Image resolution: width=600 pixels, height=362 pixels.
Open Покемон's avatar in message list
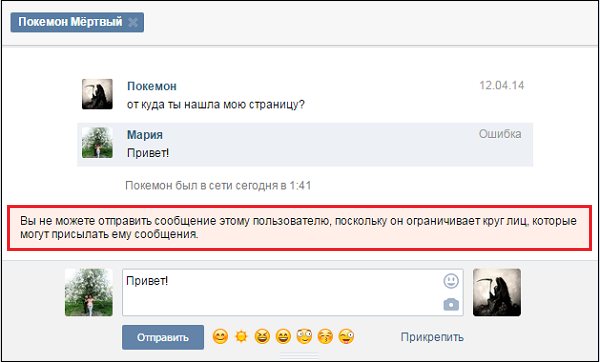pyautogui.click(x=97, y=94)
